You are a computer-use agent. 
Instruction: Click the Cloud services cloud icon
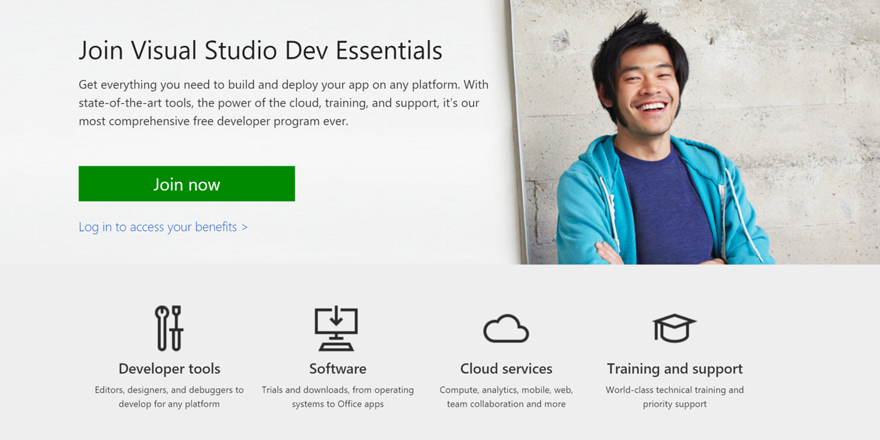(506, 328)
